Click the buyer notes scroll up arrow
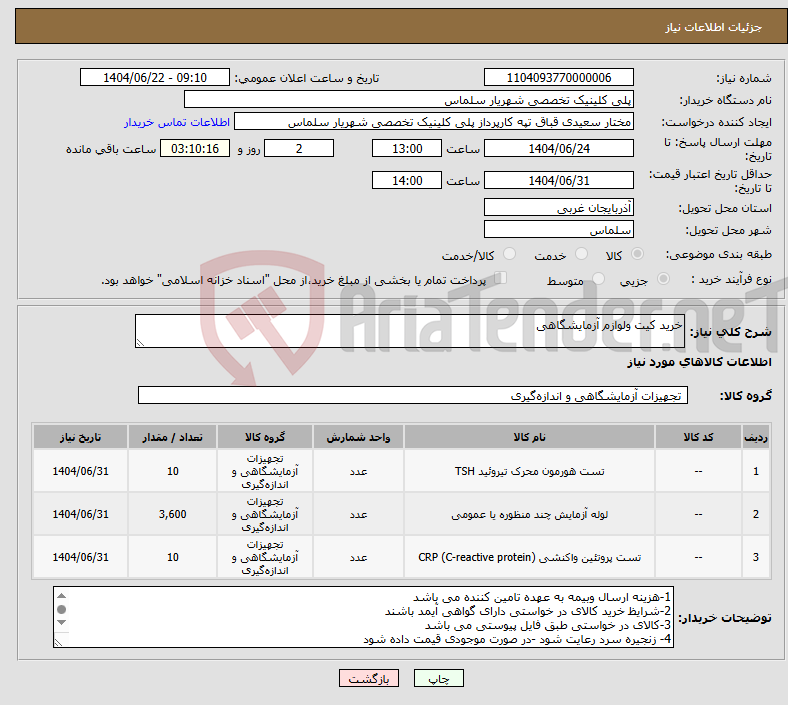Image resolution: width=788 pixels, height=705 pixels. 61,595
